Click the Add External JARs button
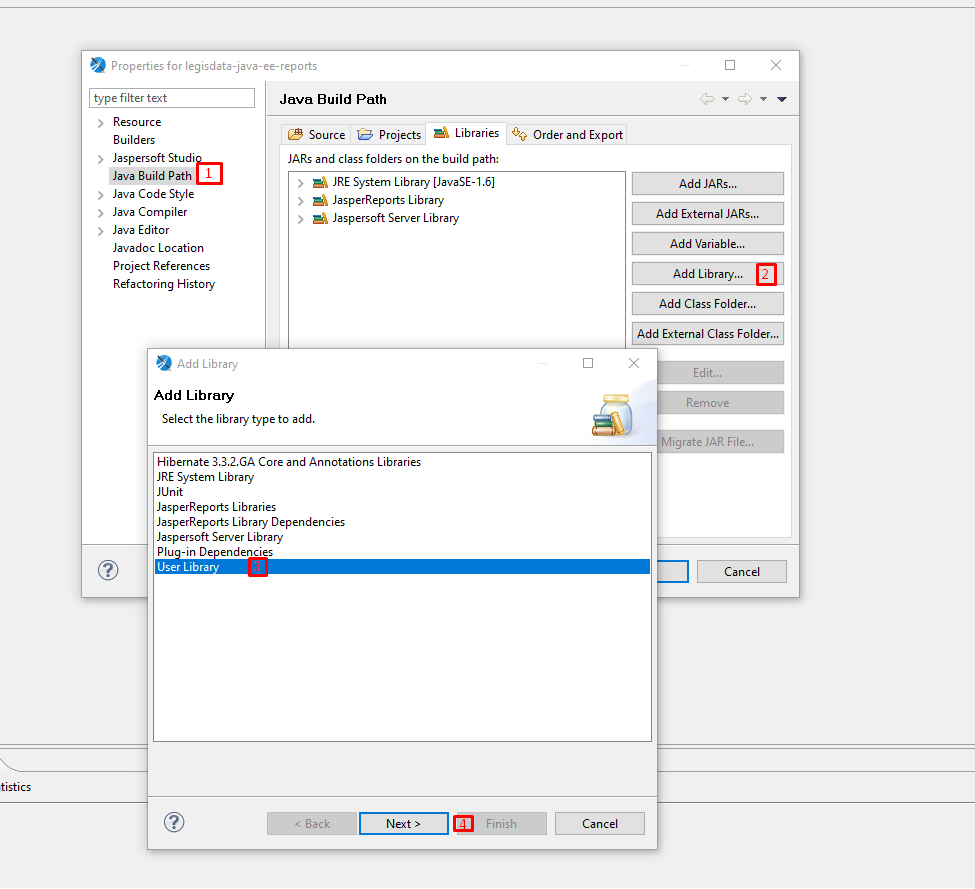Image resolution: width=975 pixels, height=889 pixels. 707,214
